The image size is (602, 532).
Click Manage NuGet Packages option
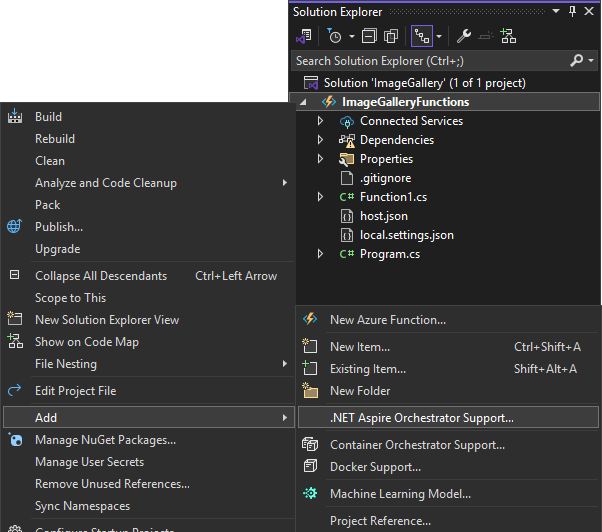coord(105,440)
